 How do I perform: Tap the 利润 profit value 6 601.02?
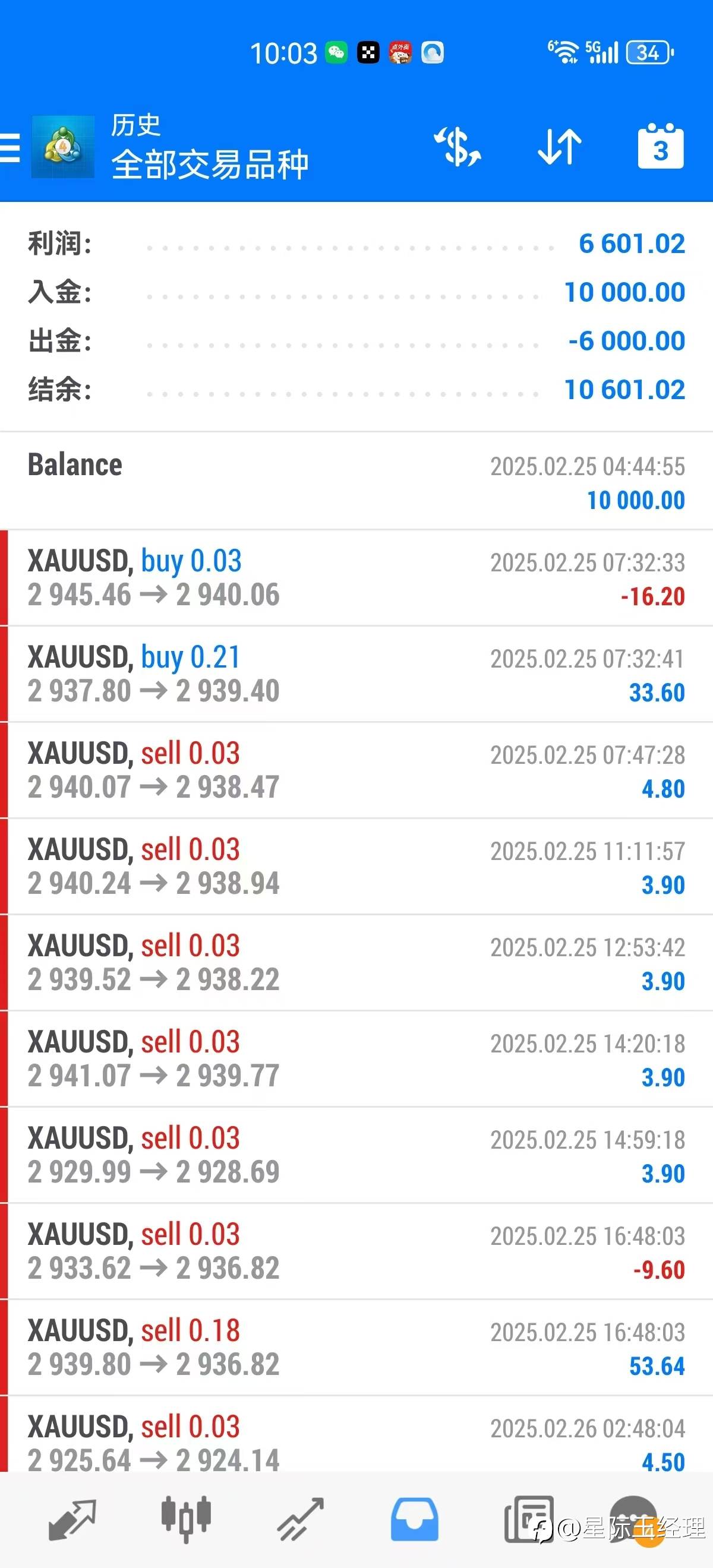632,244
